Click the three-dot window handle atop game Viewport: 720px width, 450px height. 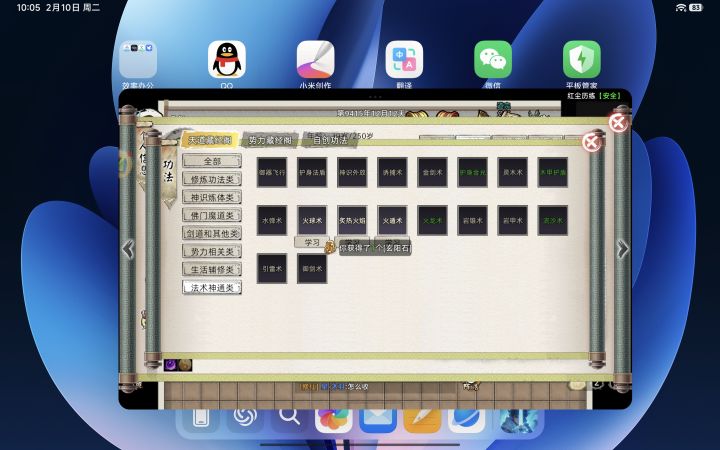[x=375, y=97]
